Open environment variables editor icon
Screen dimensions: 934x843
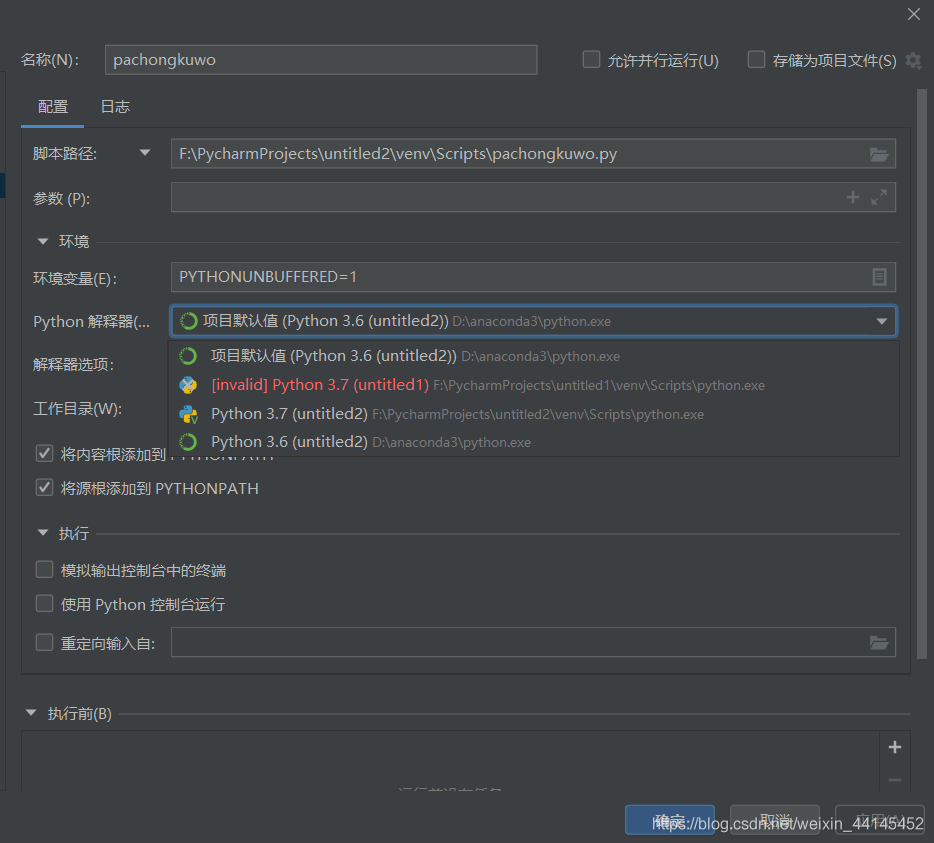tap(879, 277)
